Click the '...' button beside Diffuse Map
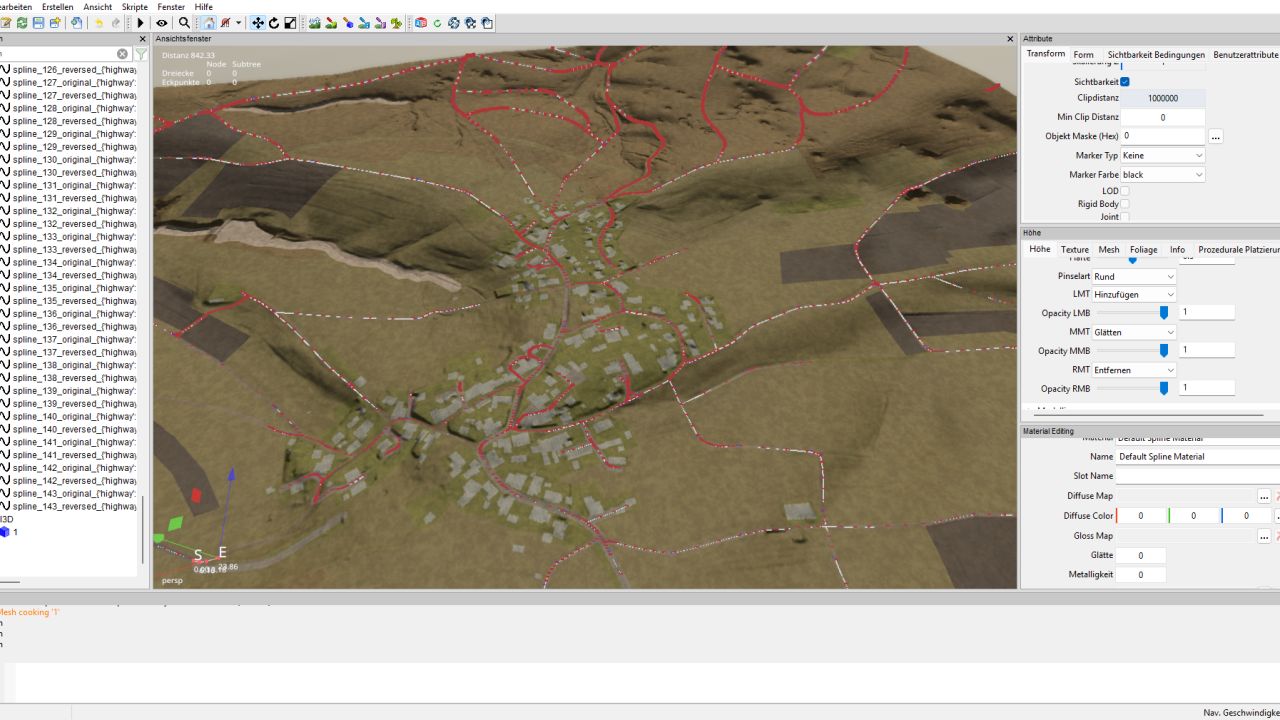The height and width of the screenshot is (720, 1280). pos(1264,497)
